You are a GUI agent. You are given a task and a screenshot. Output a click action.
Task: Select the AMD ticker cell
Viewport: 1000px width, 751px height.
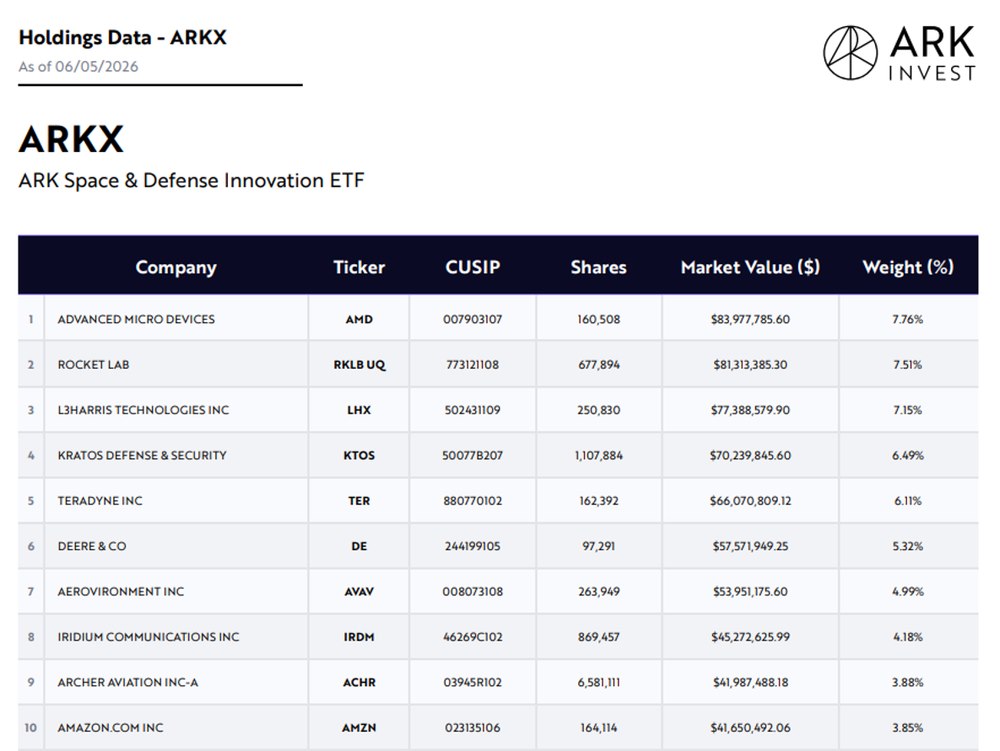[x=359, y=319]
